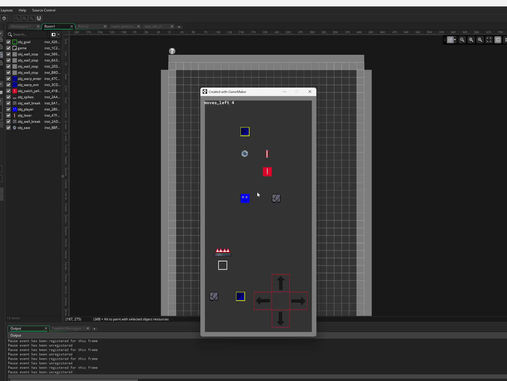The width and height of the screenshot is (507, 381).
Task: Click the 'Created with GameMaker' title text
Action: point(227,91)
